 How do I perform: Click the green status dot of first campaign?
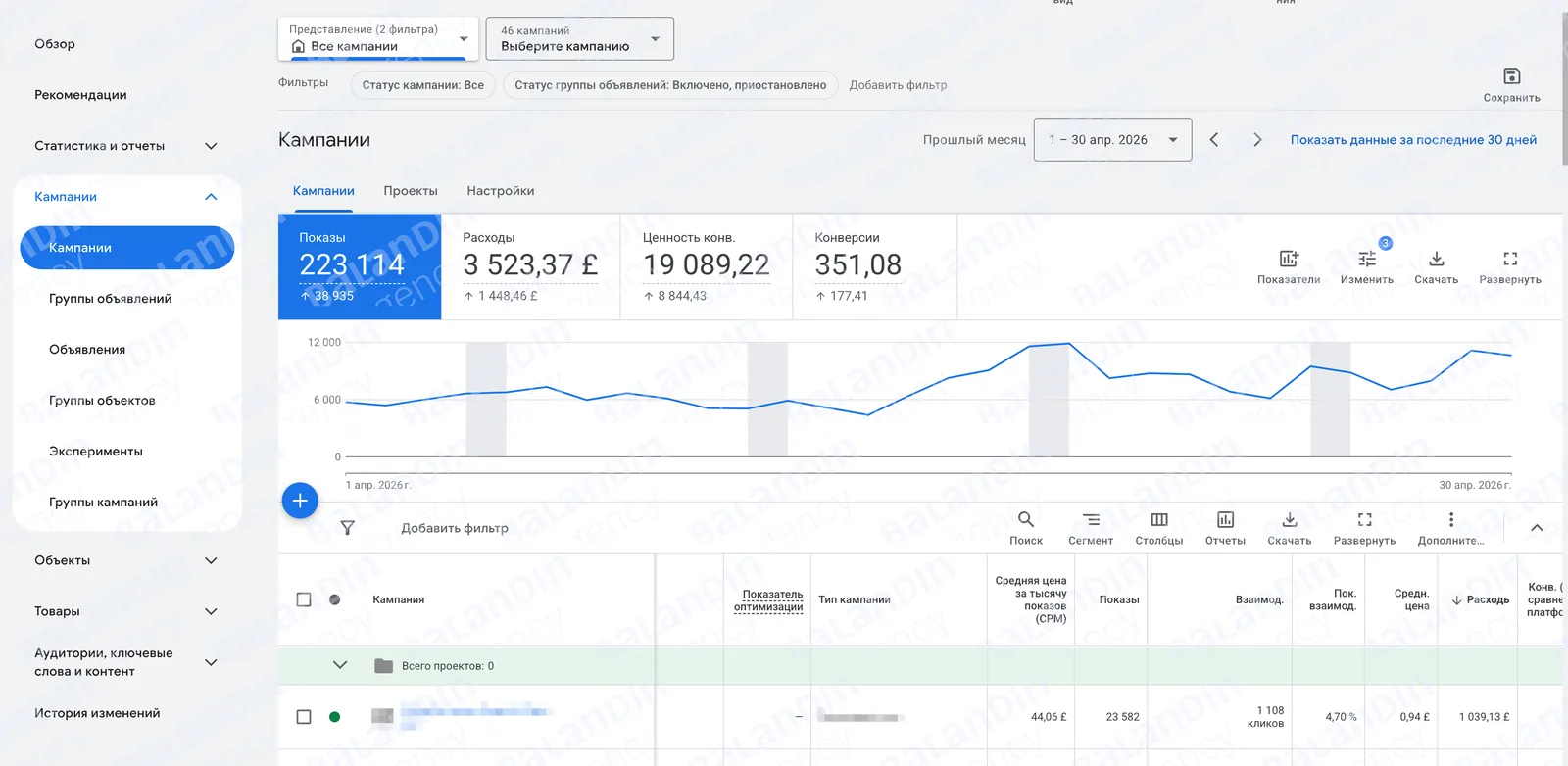[335, 717]
